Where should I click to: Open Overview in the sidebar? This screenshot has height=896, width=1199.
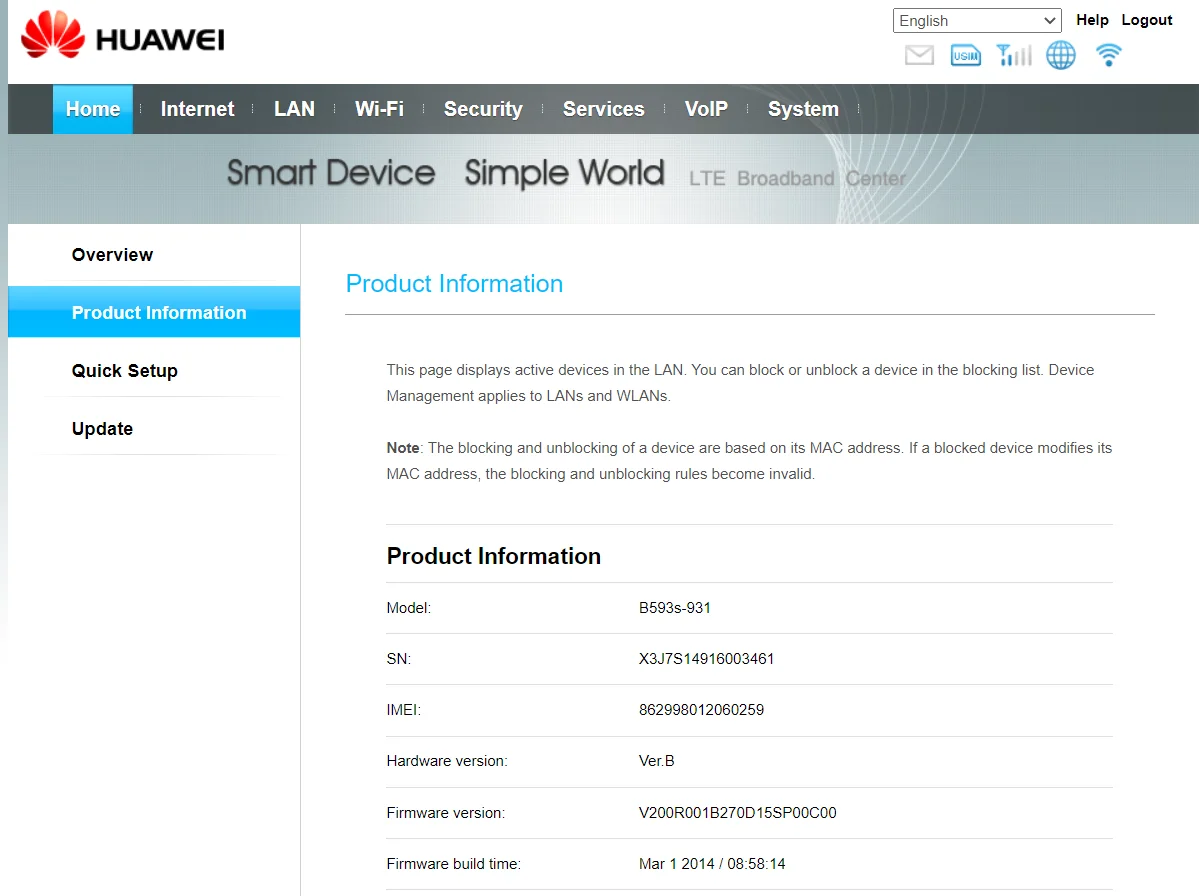[x=112, y=255]
